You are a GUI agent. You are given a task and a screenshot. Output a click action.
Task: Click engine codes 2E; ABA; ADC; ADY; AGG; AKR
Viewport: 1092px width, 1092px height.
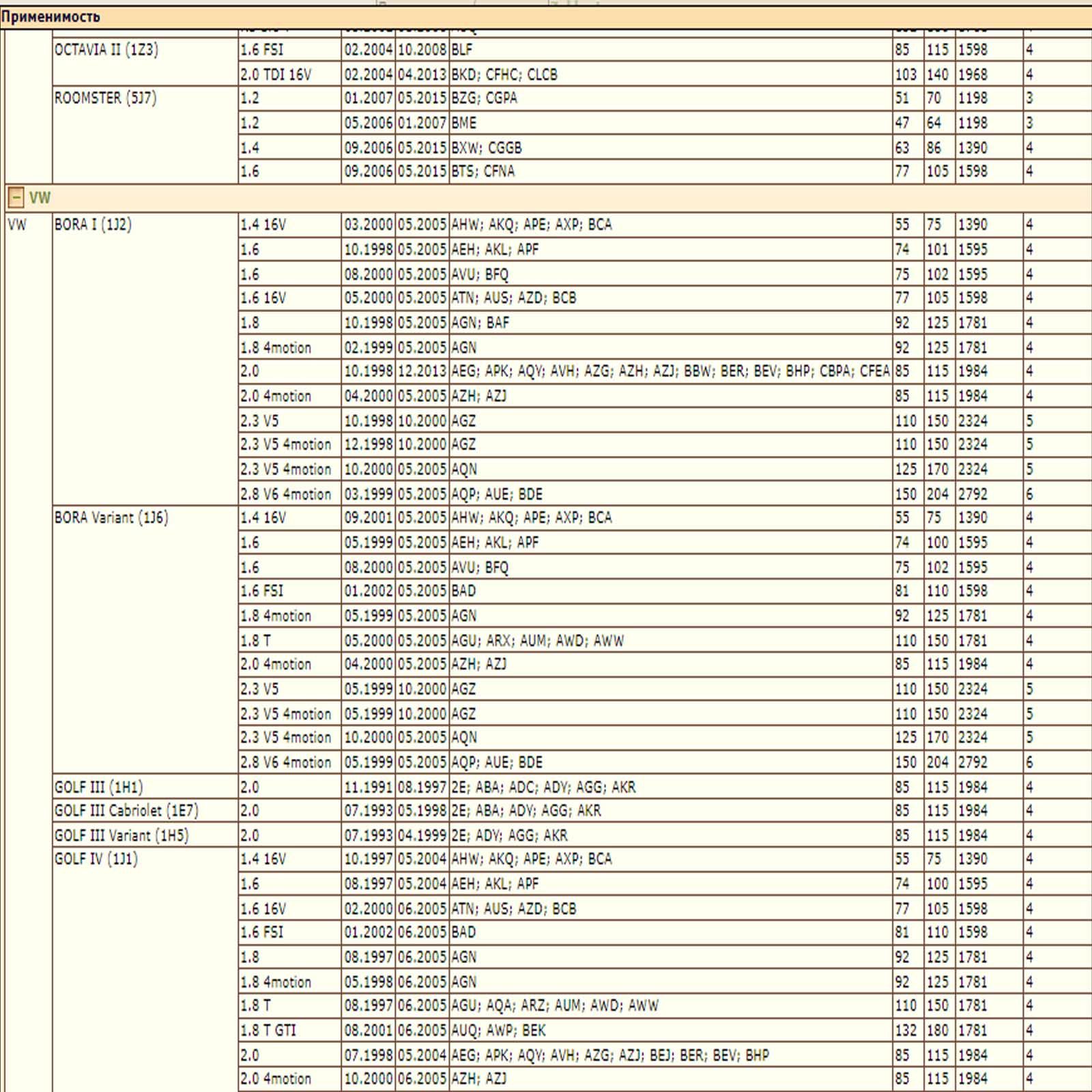(543, 787)
